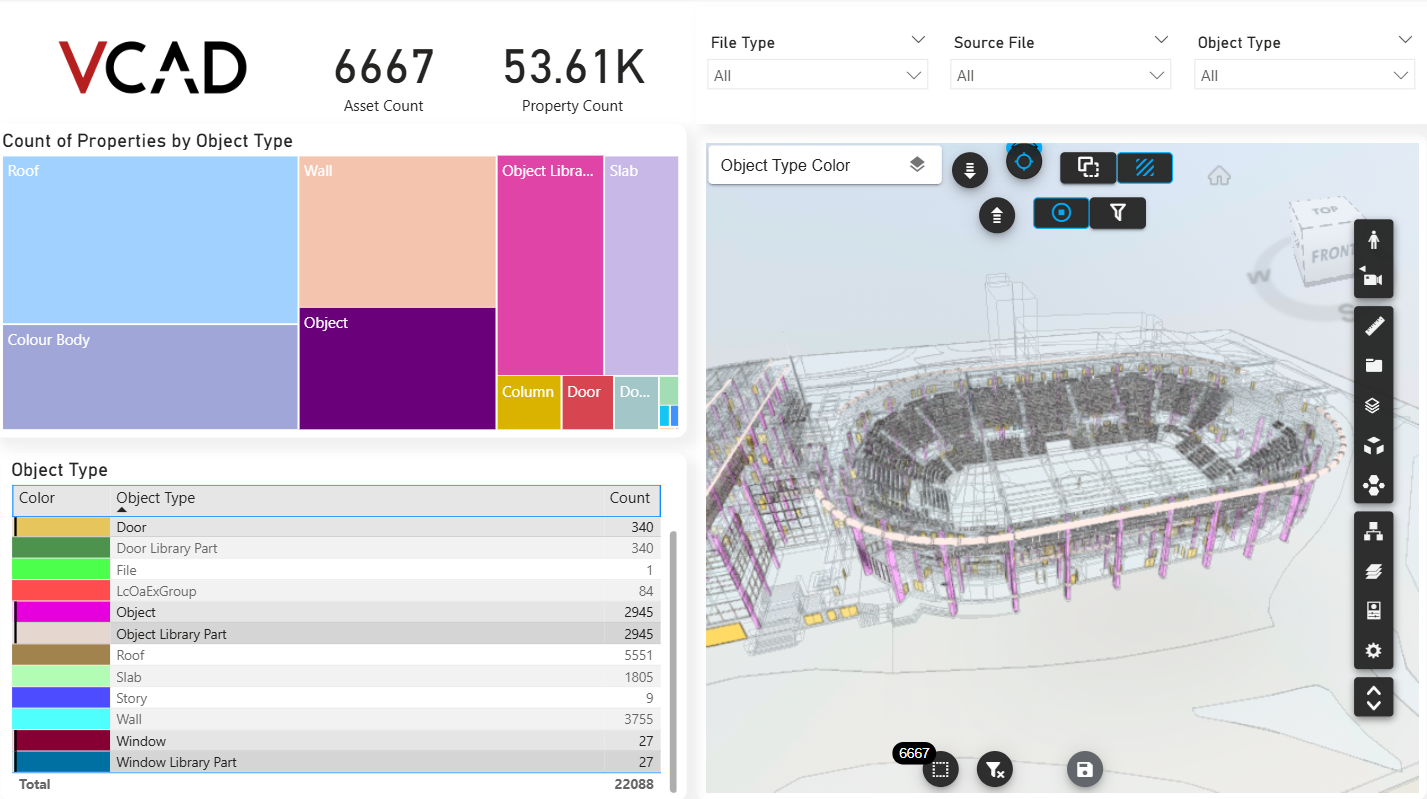Open the camera view tool
1427x799 pixels.
(x=1374, y=279)
